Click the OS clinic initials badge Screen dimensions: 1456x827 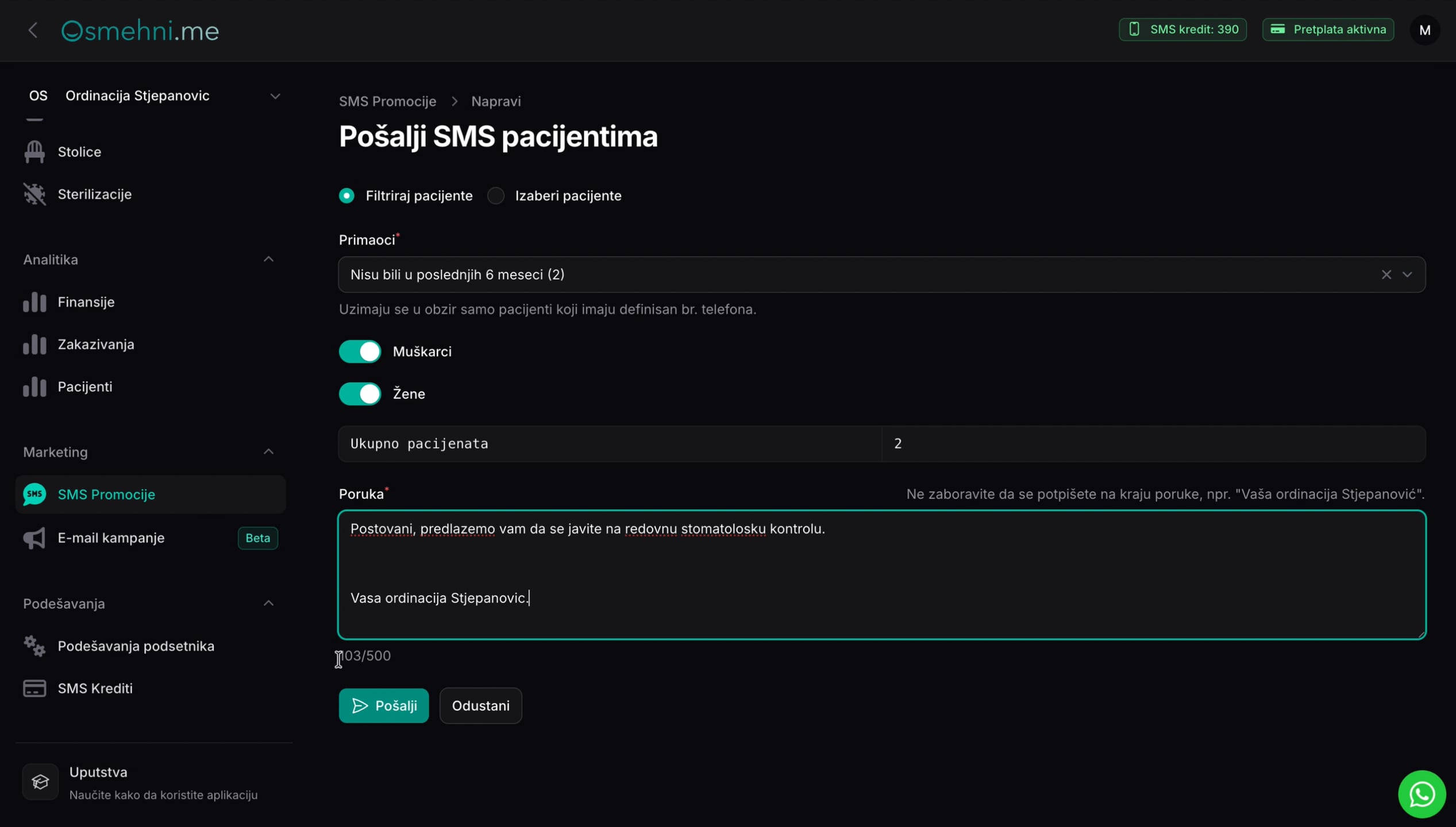pyautogui.click(x=38, y=95)
